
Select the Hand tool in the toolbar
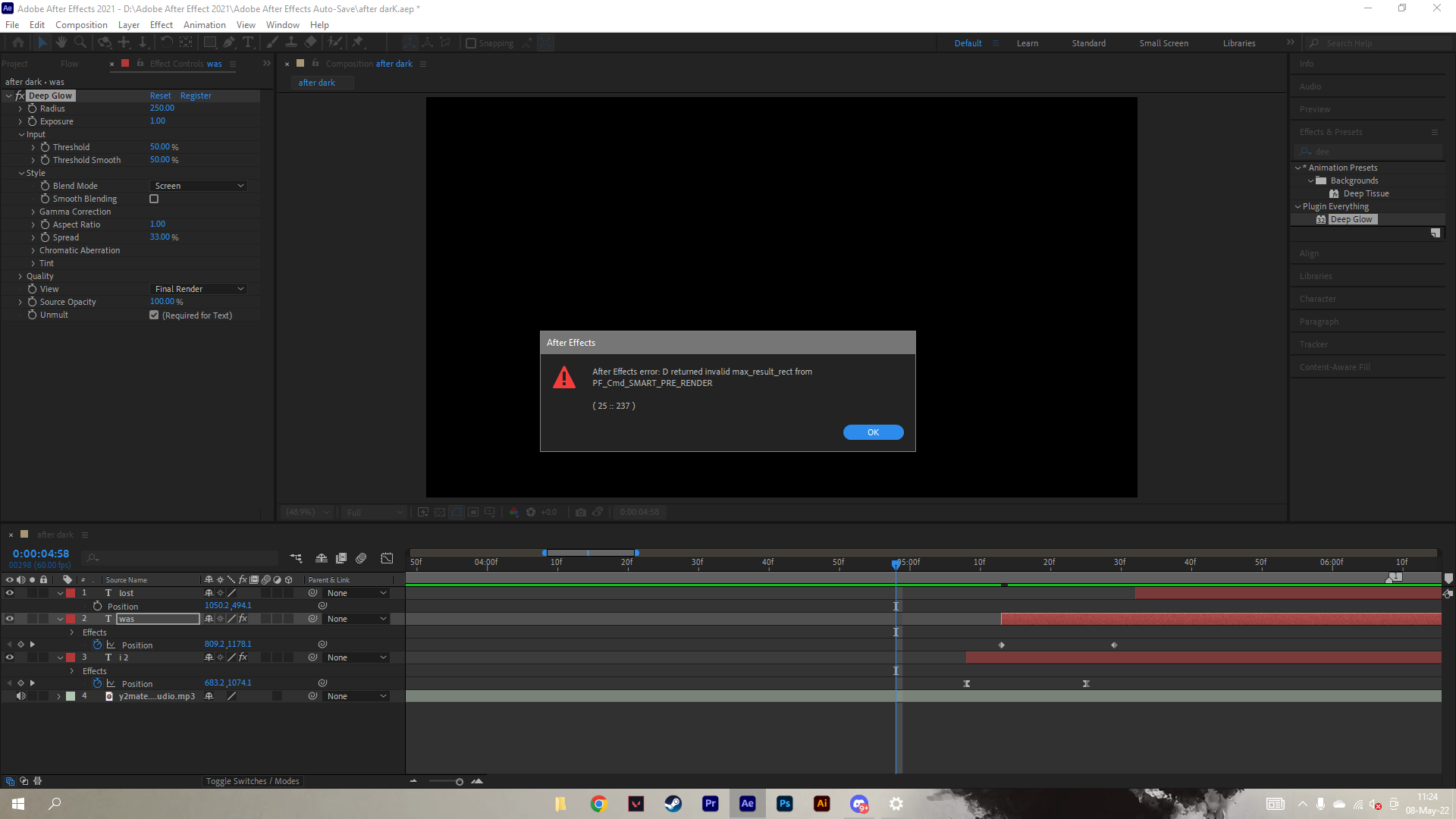tap(61, 42)
